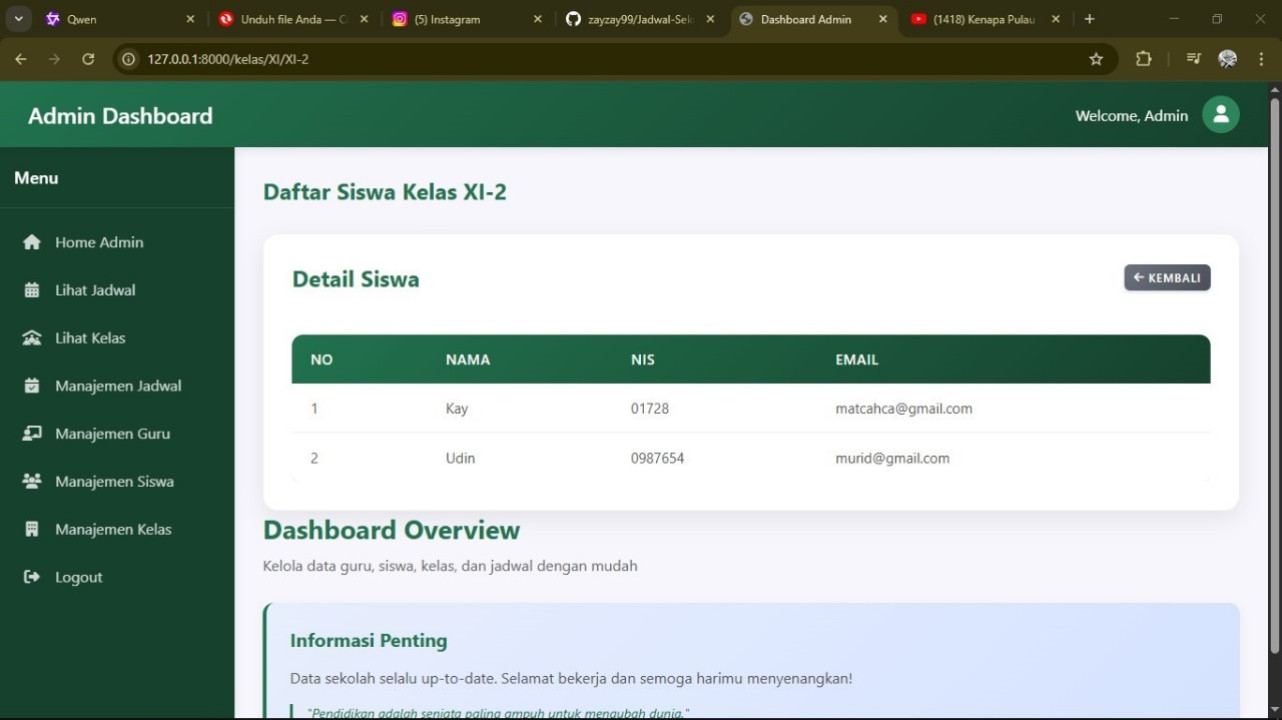Click the Lihat Kelas school icon
Screen dimensions: 1282x720
pos(32,338)
